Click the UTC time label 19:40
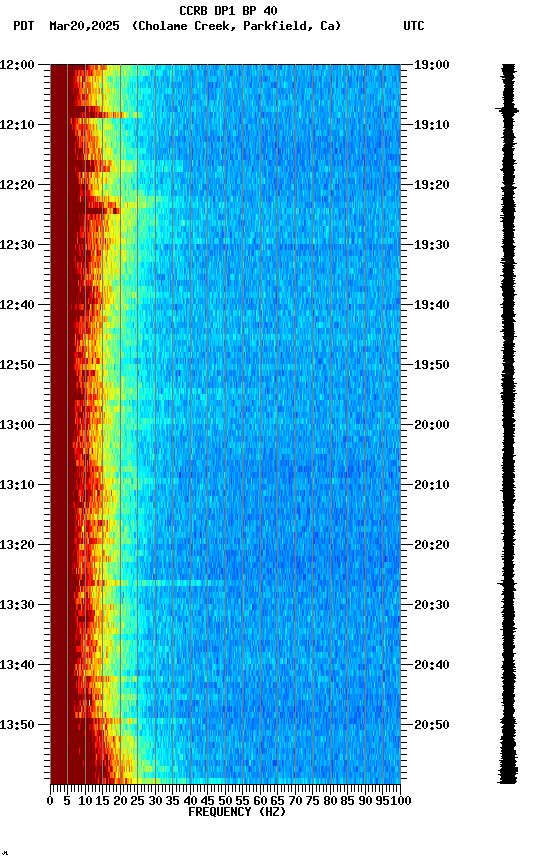This screenshot has height=864, width=552. 432,305
